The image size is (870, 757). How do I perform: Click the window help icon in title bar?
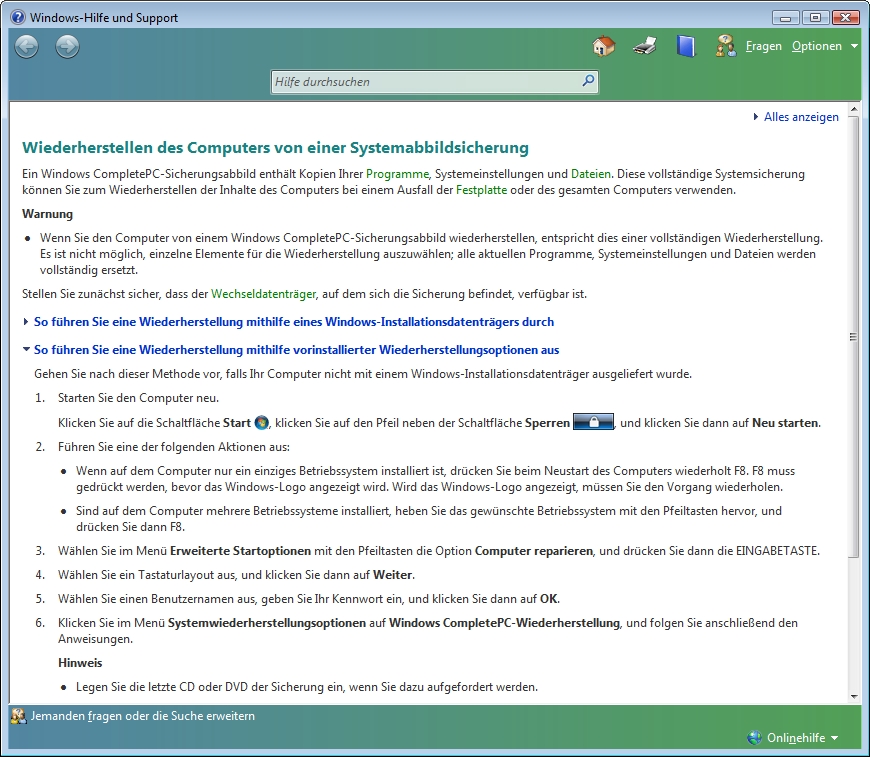click(x=15, y=17)
